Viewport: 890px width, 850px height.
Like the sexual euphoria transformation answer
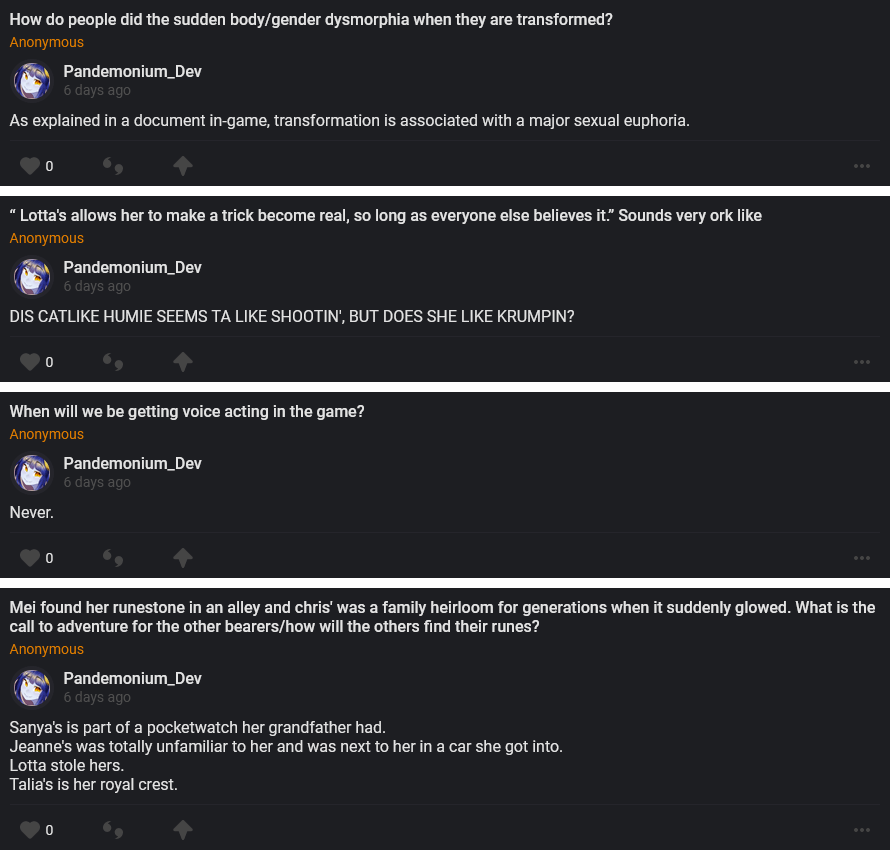(x=30, y=166)
